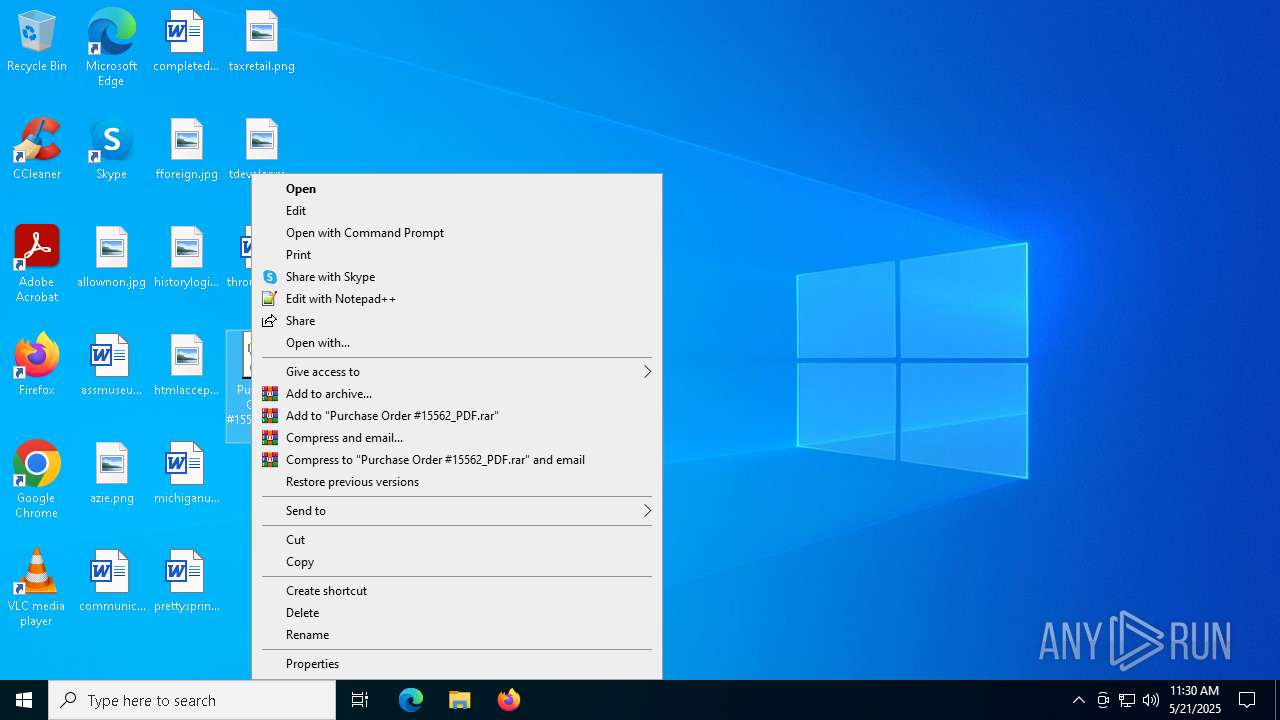Select the azie.png file icon
Image resolution: width=1280 pixels, height=720 pixels.
111,474
